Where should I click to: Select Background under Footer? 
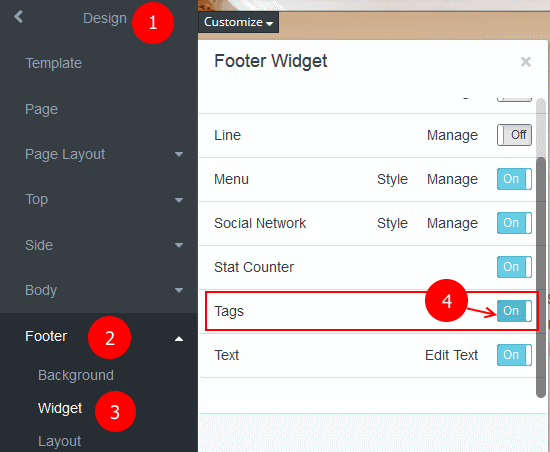coord(76,375)
